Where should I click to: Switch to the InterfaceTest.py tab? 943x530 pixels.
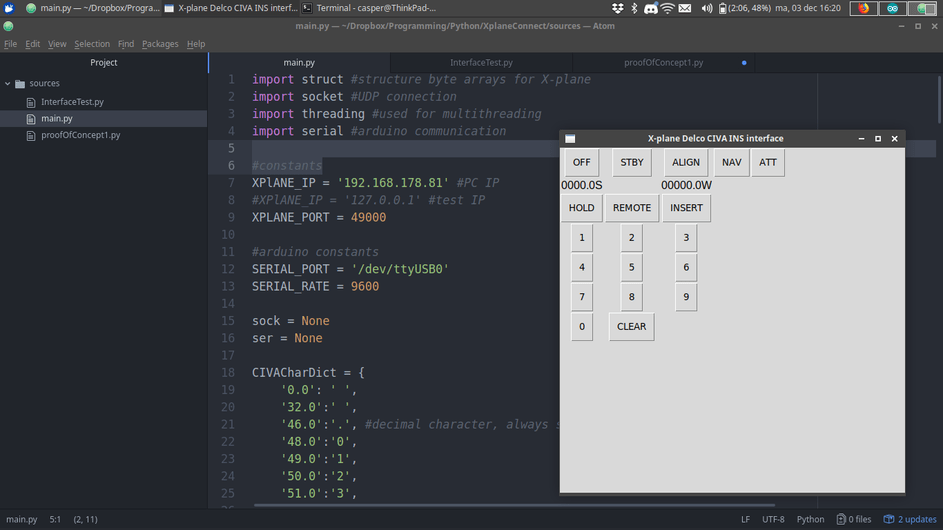[481, 62]
